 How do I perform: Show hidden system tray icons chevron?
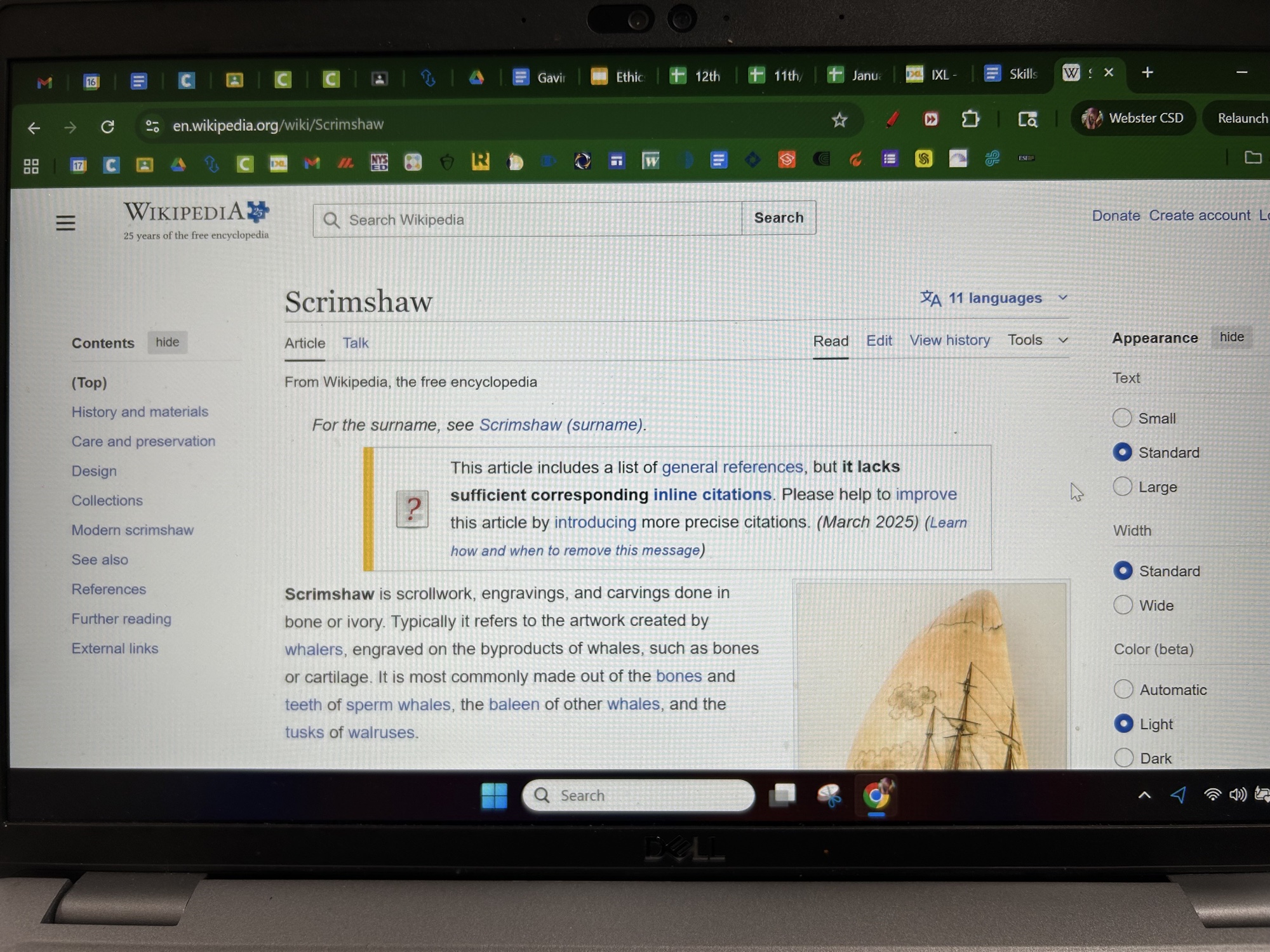[x=1144, y=795]
